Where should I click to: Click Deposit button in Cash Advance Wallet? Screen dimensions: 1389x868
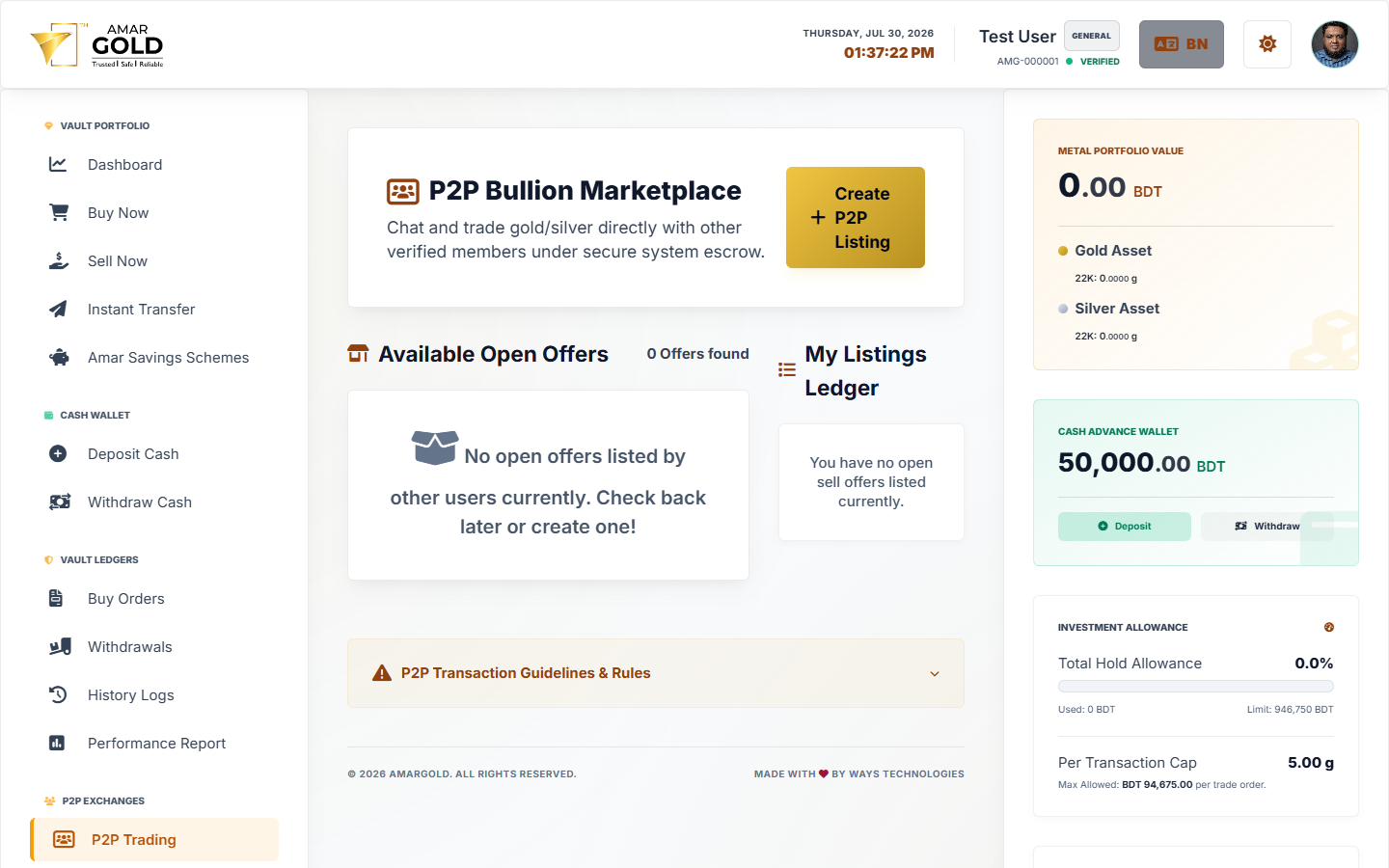tap(1125, 527)
